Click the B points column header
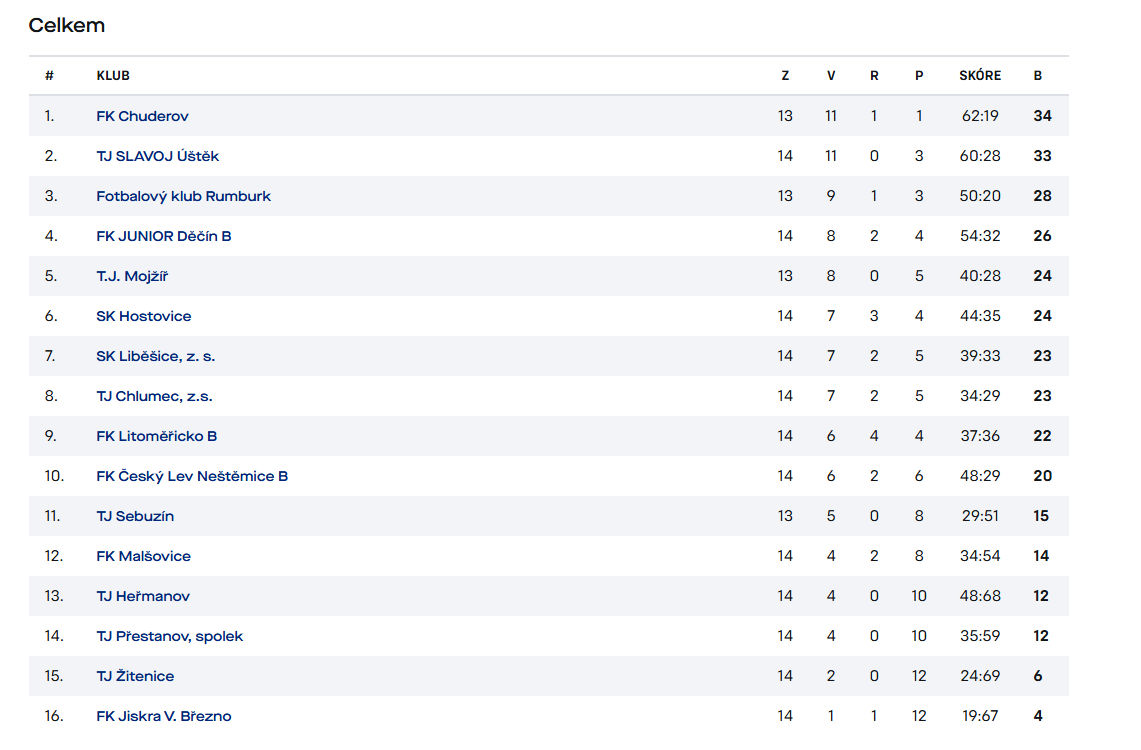This screenshot has width=1141, height=750. pyautogui.click(x=1038, y=76)
